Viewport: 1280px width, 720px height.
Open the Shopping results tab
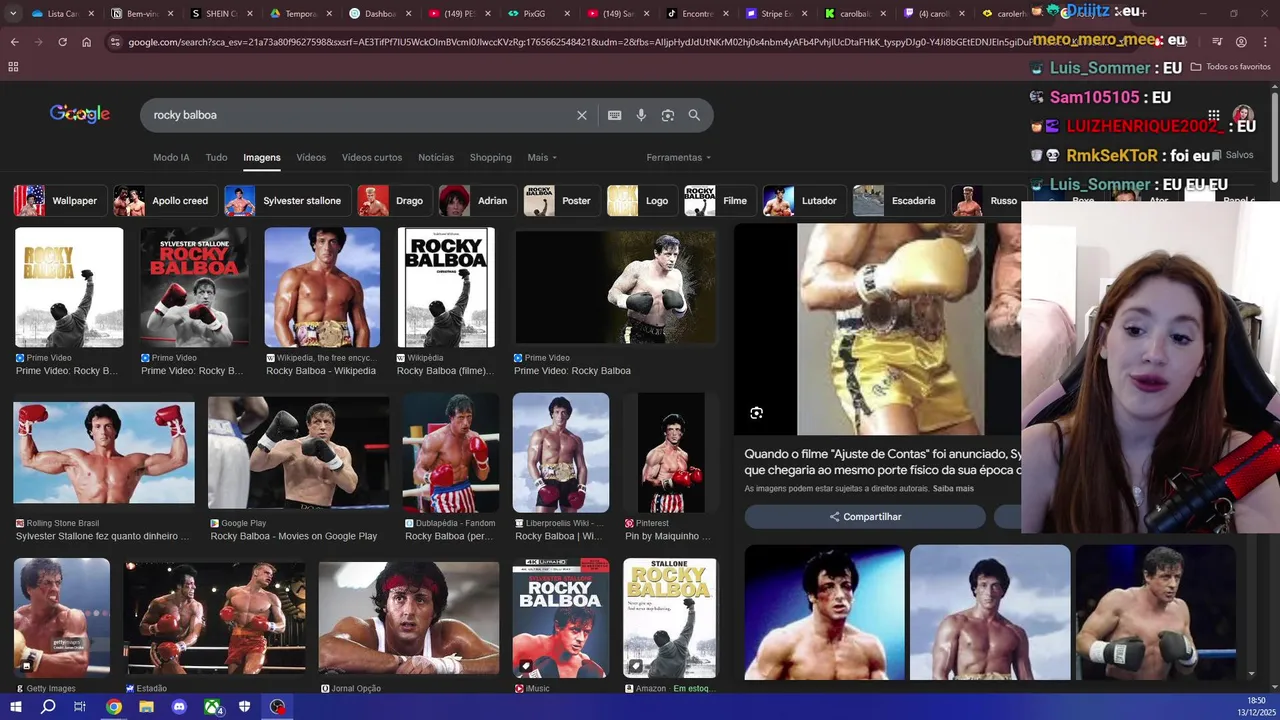pos(491,157)
